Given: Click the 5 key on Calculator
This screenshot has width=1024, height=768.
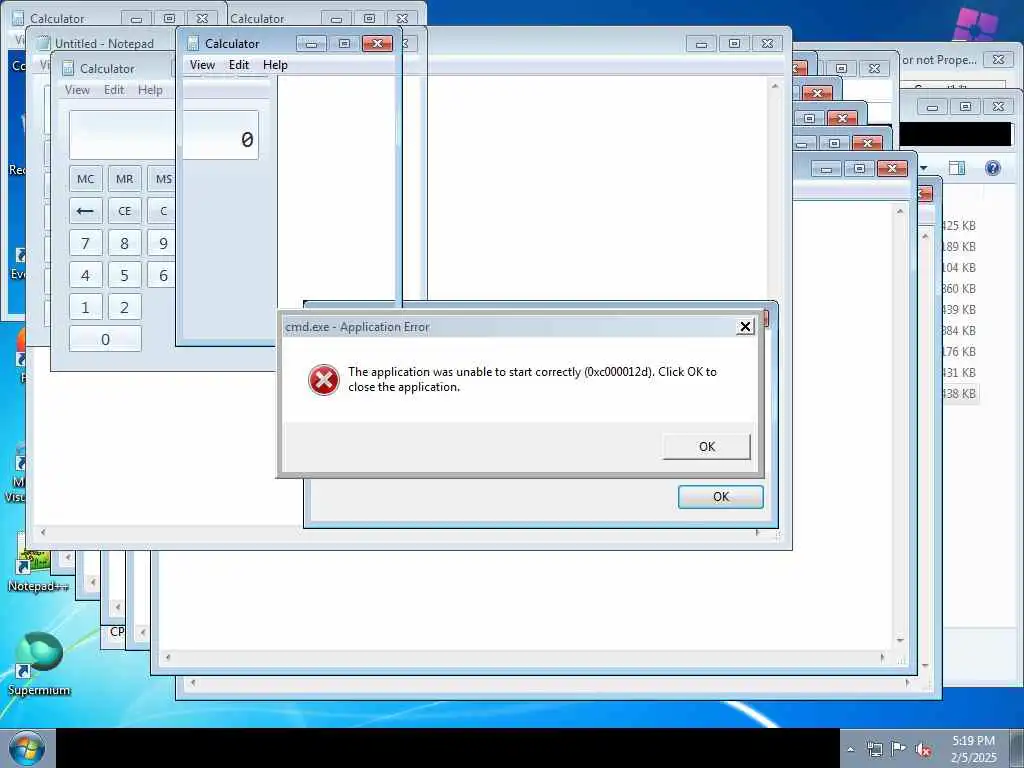Looking at the screenshot, I should click(x=125, y=276).
